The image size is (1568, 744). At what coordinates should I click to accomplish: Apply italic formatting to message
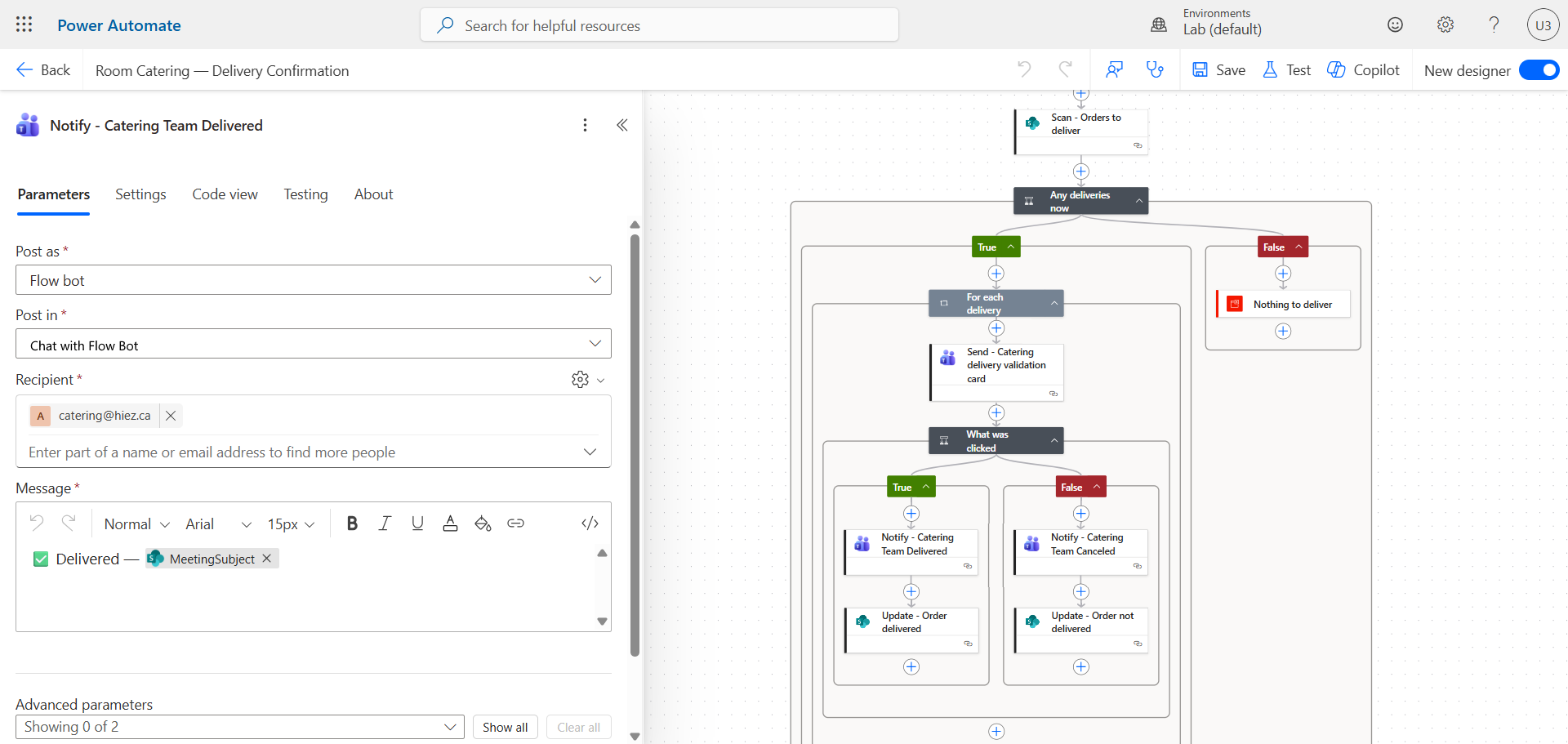385,523
